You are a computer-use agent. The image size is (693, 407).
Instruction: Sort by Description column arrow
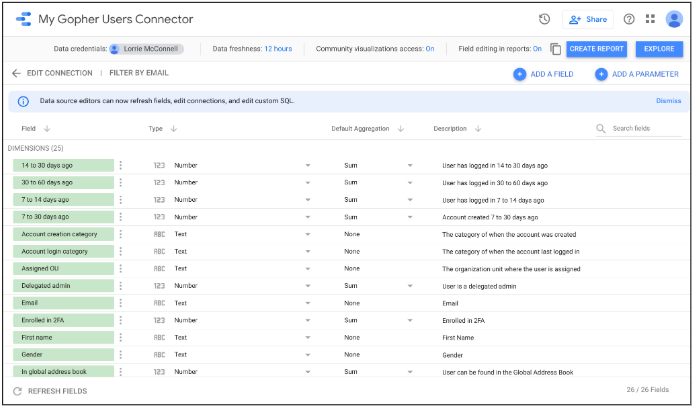(478, 129)
